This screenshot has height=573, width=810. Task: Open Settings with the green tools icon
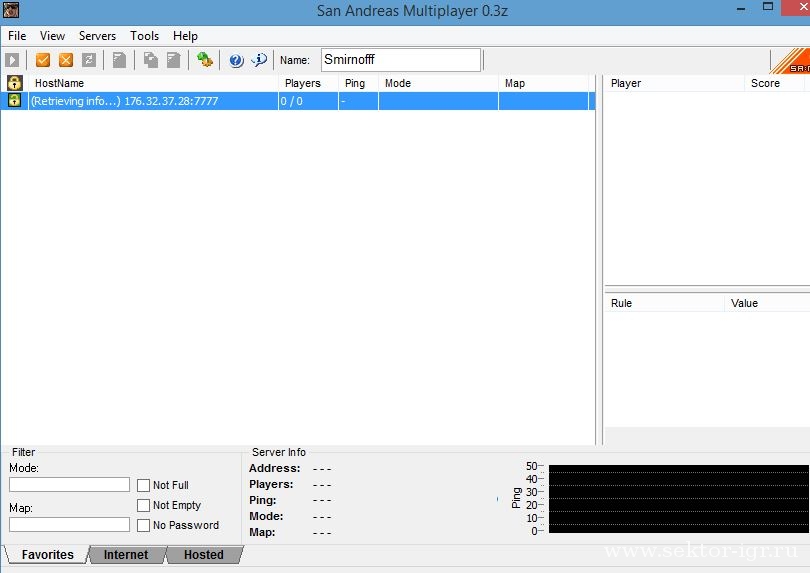click(205, 60)
